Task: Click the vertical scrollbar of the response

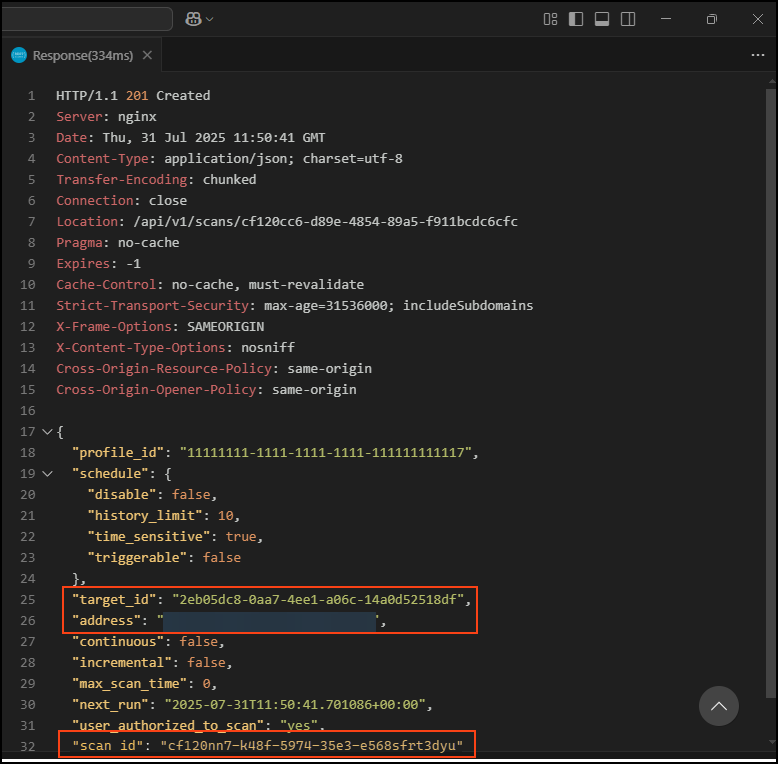Action: pos(771,392)
